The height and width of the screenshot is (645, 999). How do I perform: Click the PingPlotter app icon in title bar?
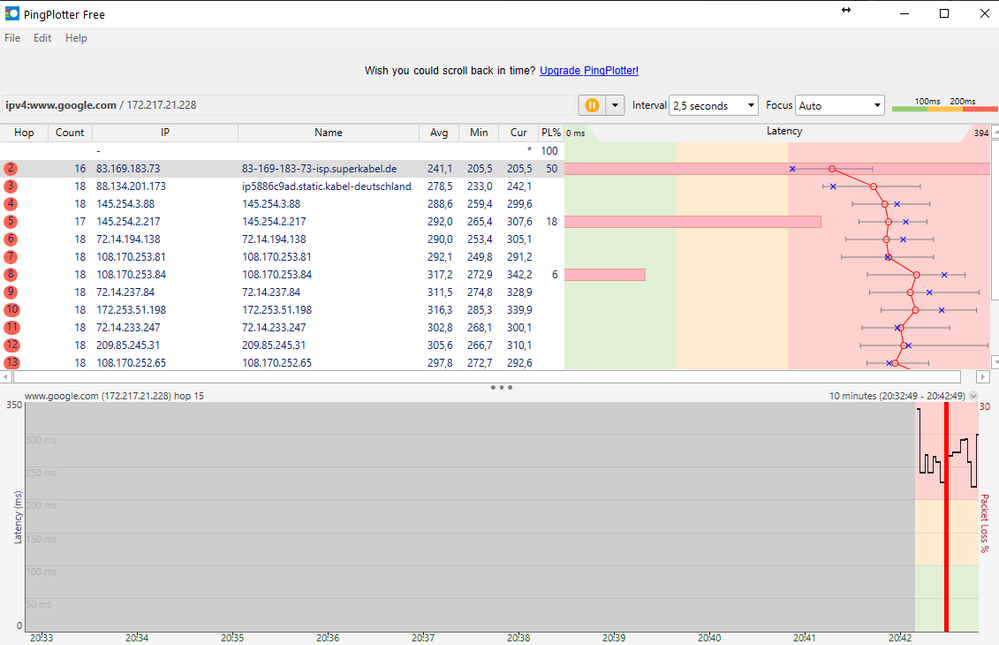(11, 13)
